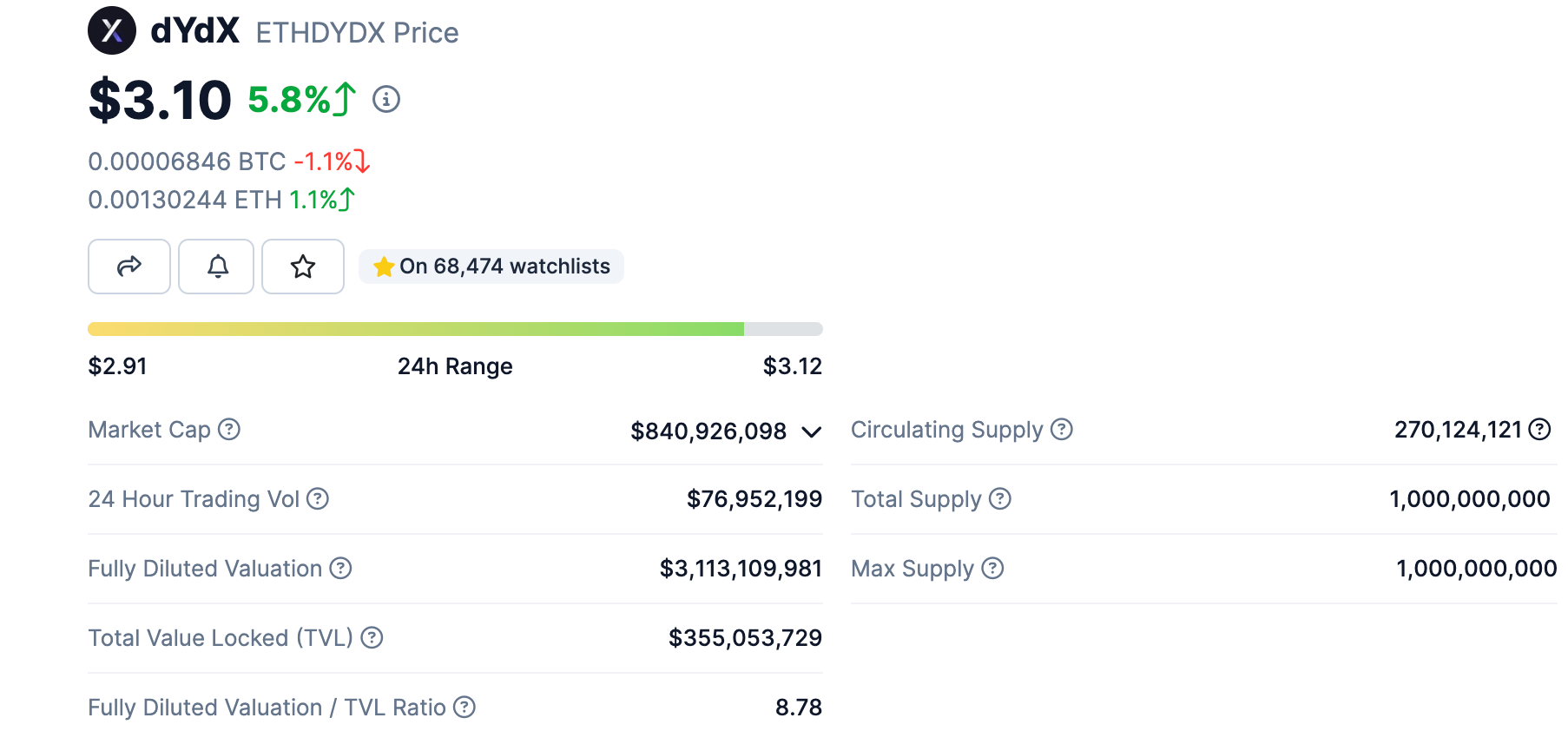The height and width of the screenshot is (731, 1568).
Task: Share dYdX using the share arrow button
Action: [x=129, y=267]
